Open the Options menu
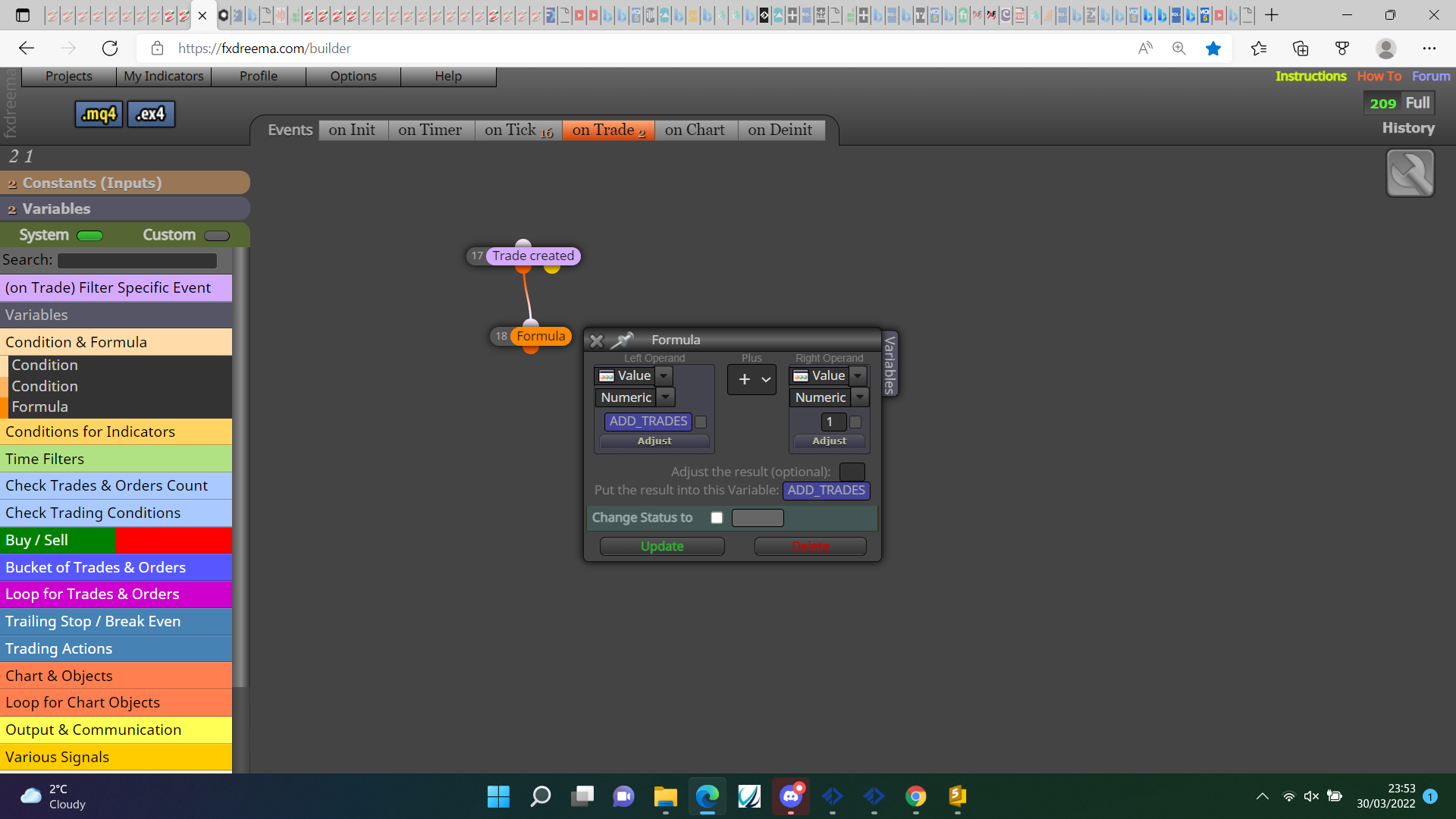This screenshot has width=1456, height=819. pyautogui.click(x=353, y=76)
